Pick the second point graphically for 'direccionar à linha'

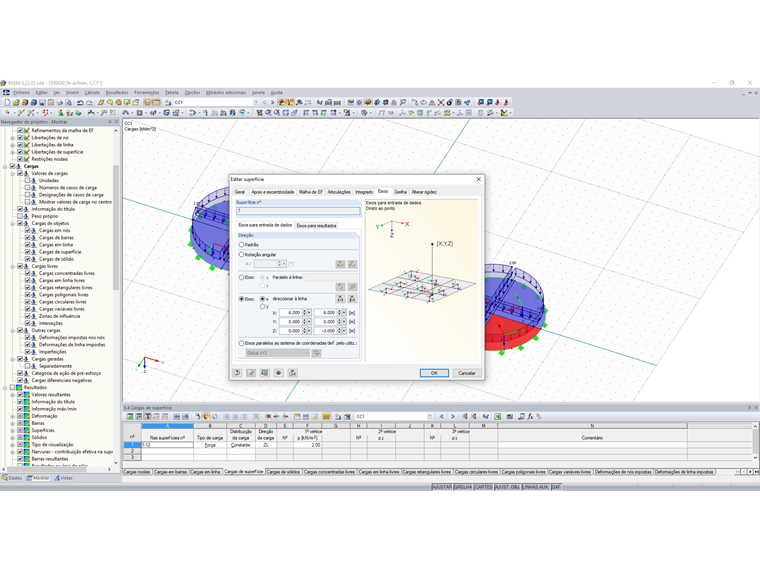352,299
